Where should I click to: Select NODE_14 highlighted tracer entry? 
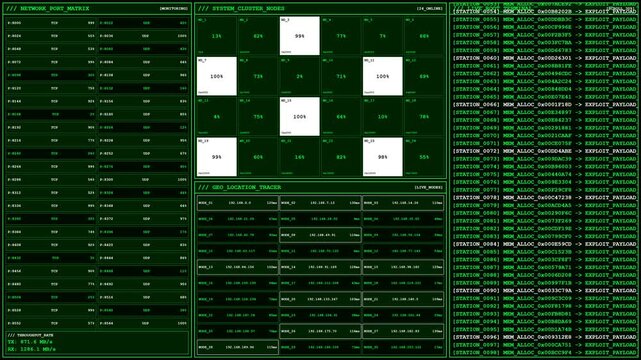click(320, 267)
